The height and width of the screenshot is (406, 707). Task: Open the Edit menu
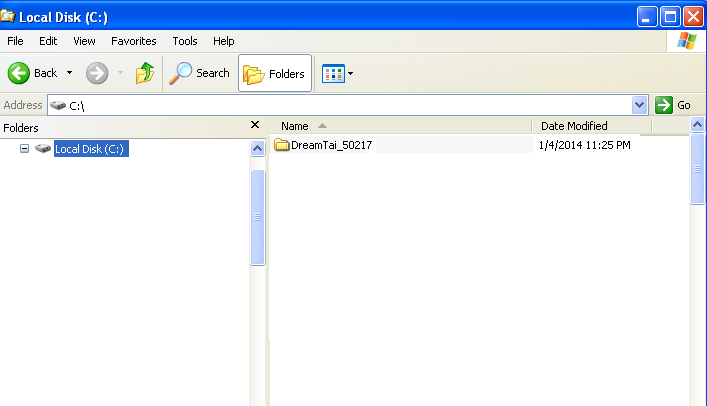point(48,41)
